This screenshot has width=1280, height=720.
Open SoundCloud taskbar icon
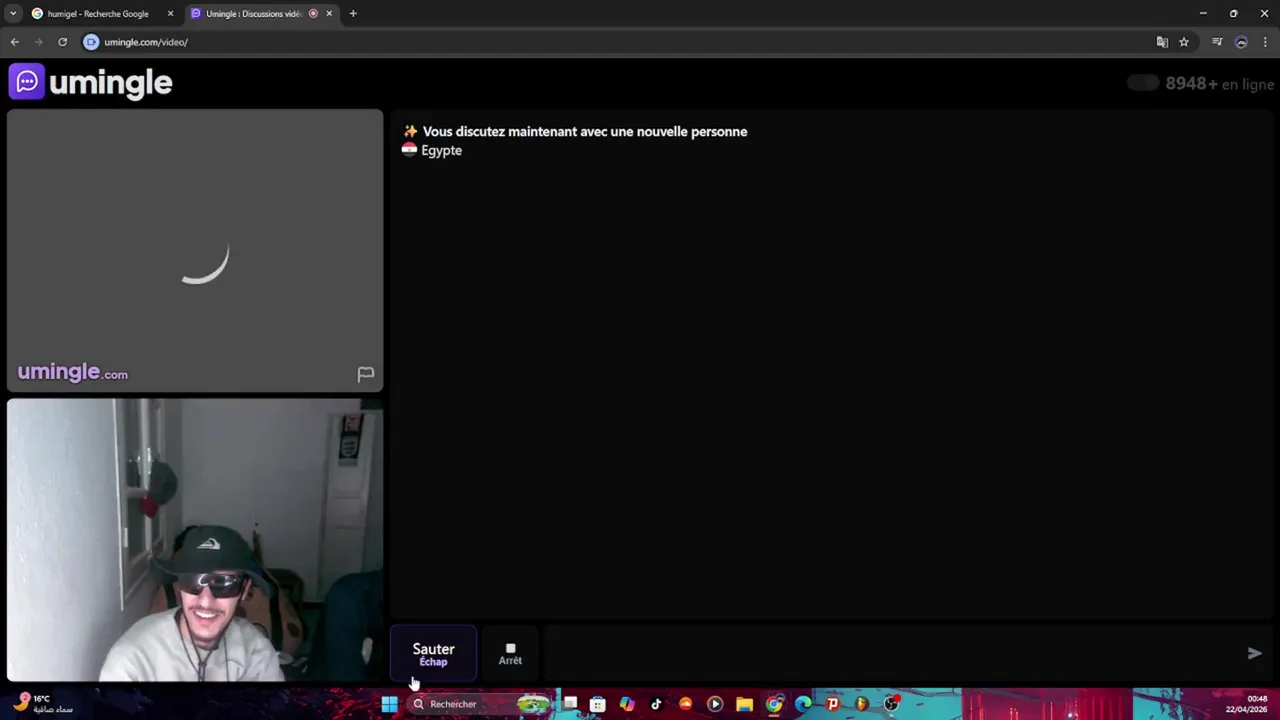[685, 704]
